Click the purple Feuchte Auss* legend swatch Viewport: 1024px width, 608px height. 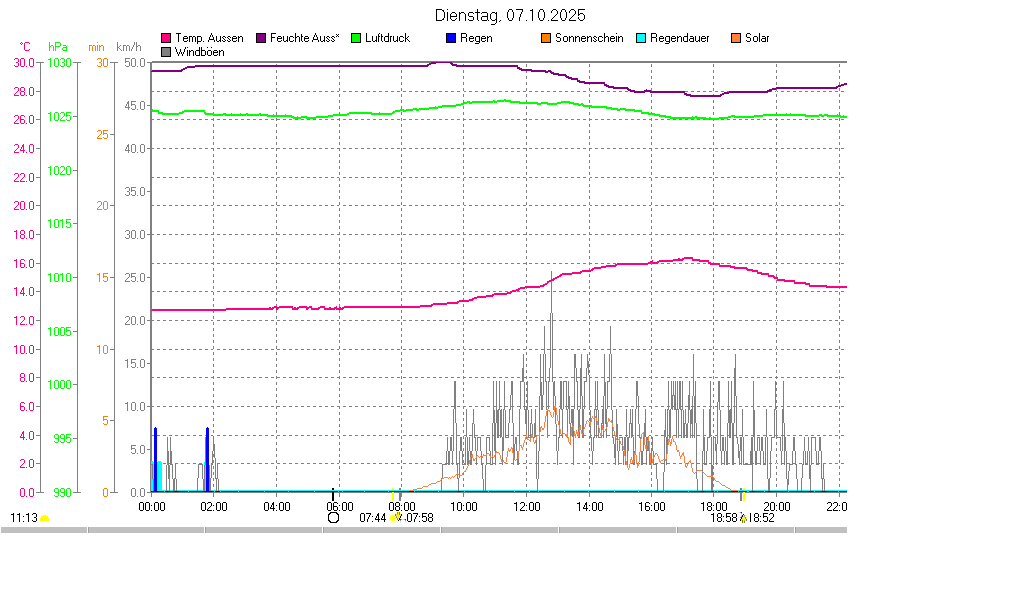point(263,38)
